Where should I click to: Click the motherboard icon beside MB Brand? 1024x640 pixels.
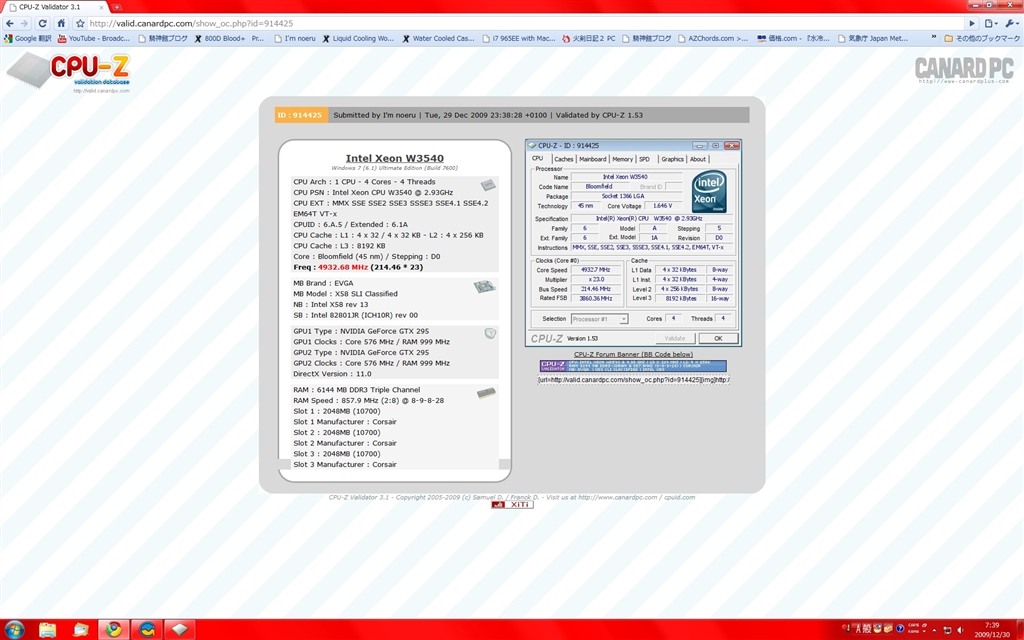[x=485, y=287]
